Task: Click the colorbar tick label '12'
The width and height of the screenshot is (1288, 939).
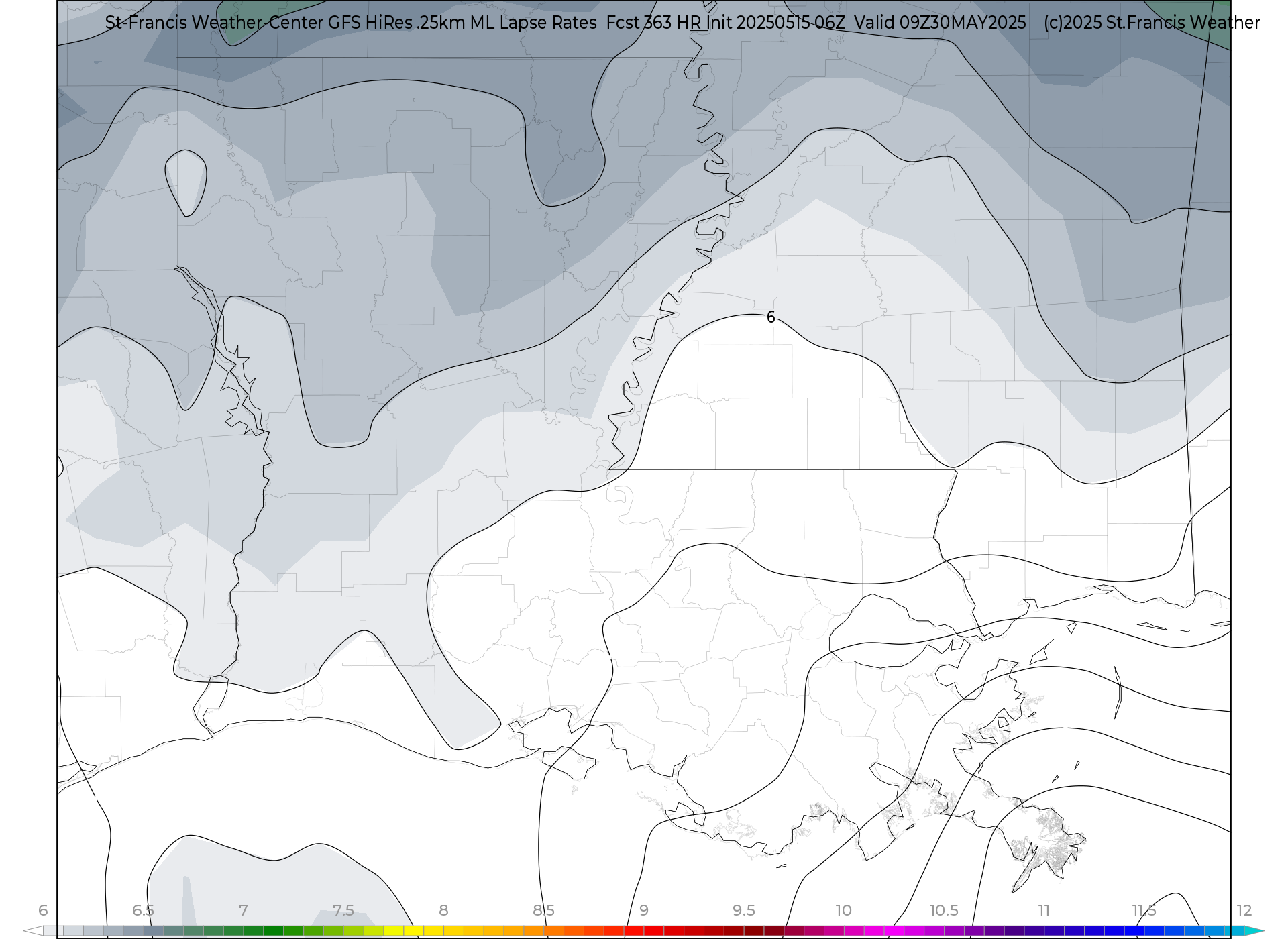Action: (1244, 910)
